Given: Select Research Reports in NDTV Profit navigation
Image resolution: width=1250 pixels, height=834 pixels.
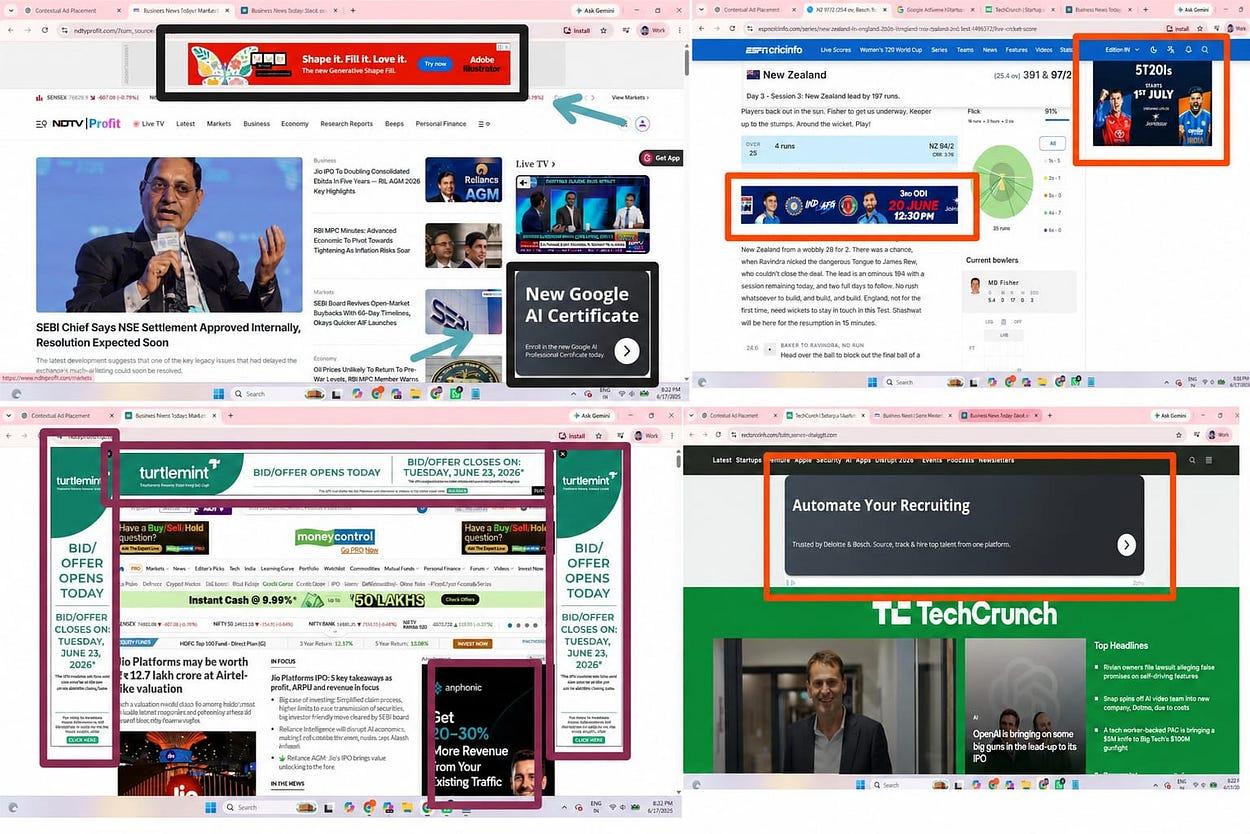Looking at the screenshot, I should click(346, 124).
